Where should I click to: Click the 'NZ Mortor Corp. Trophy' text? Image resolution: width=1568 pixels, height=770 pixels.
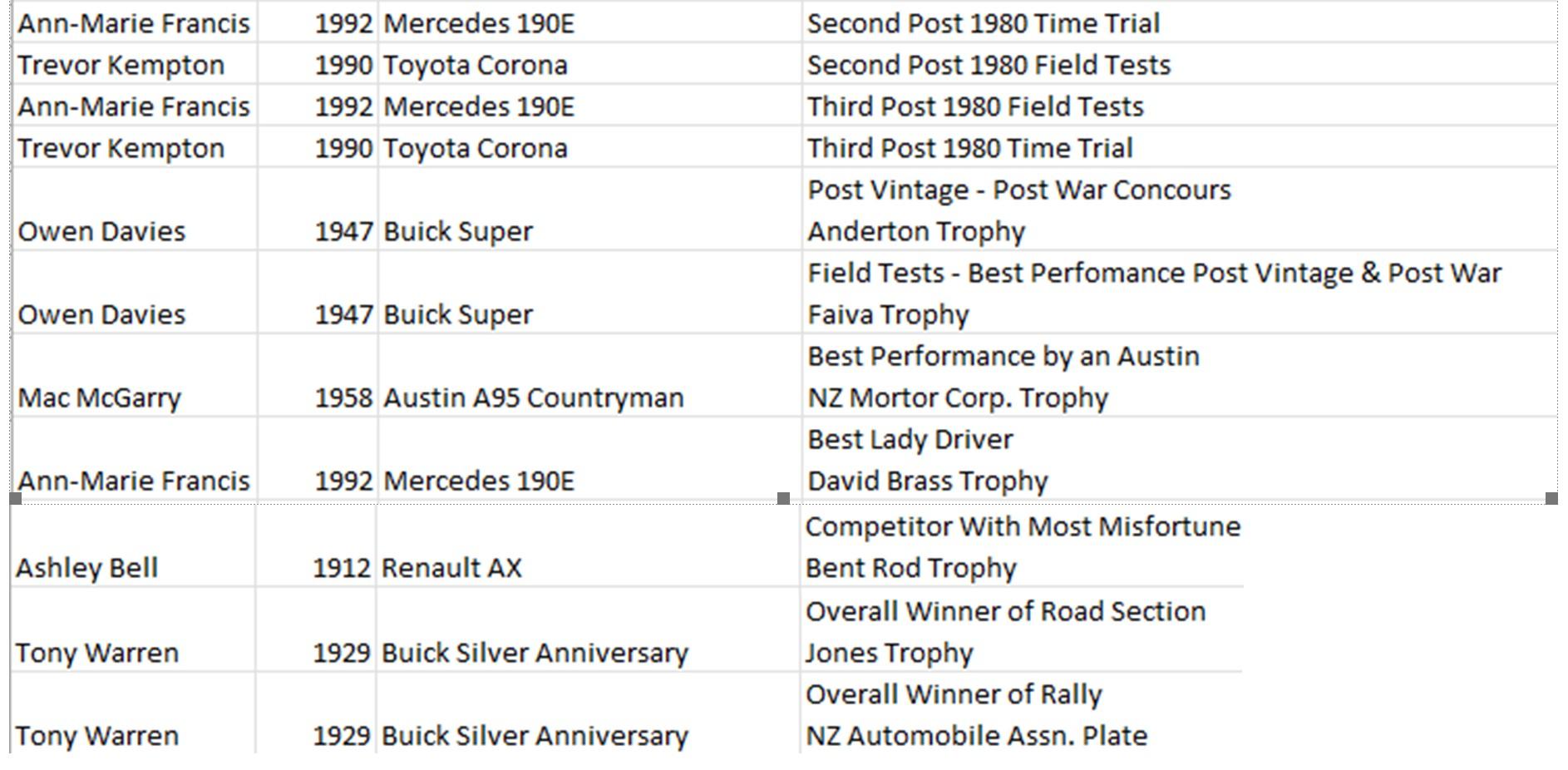958,397
